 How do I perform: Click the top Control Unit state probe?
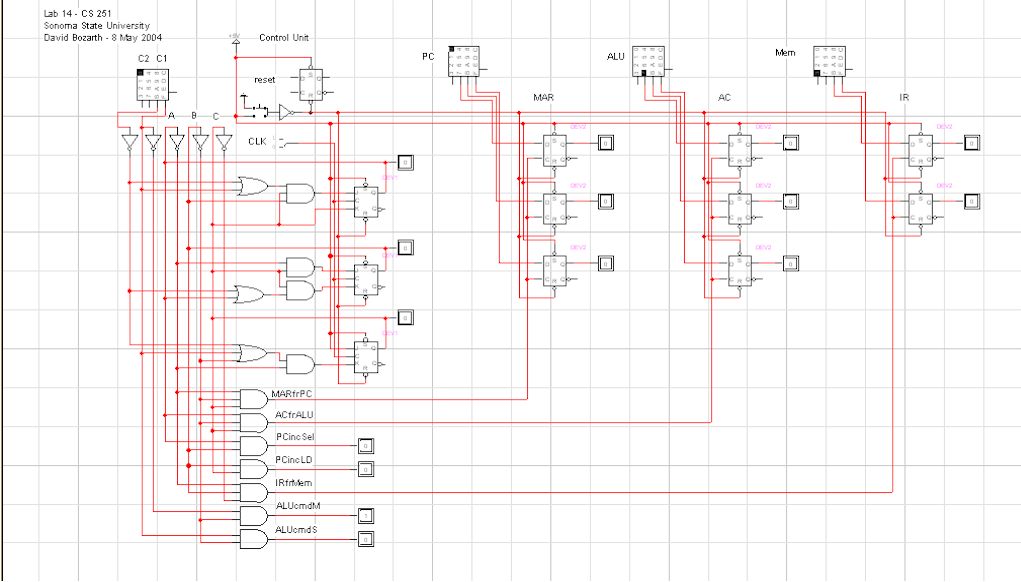tap(405, 162)
